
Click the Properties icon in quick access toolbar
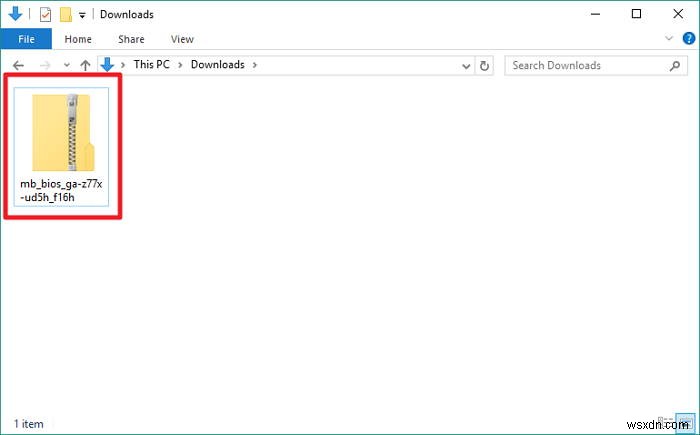coord(45,15)
